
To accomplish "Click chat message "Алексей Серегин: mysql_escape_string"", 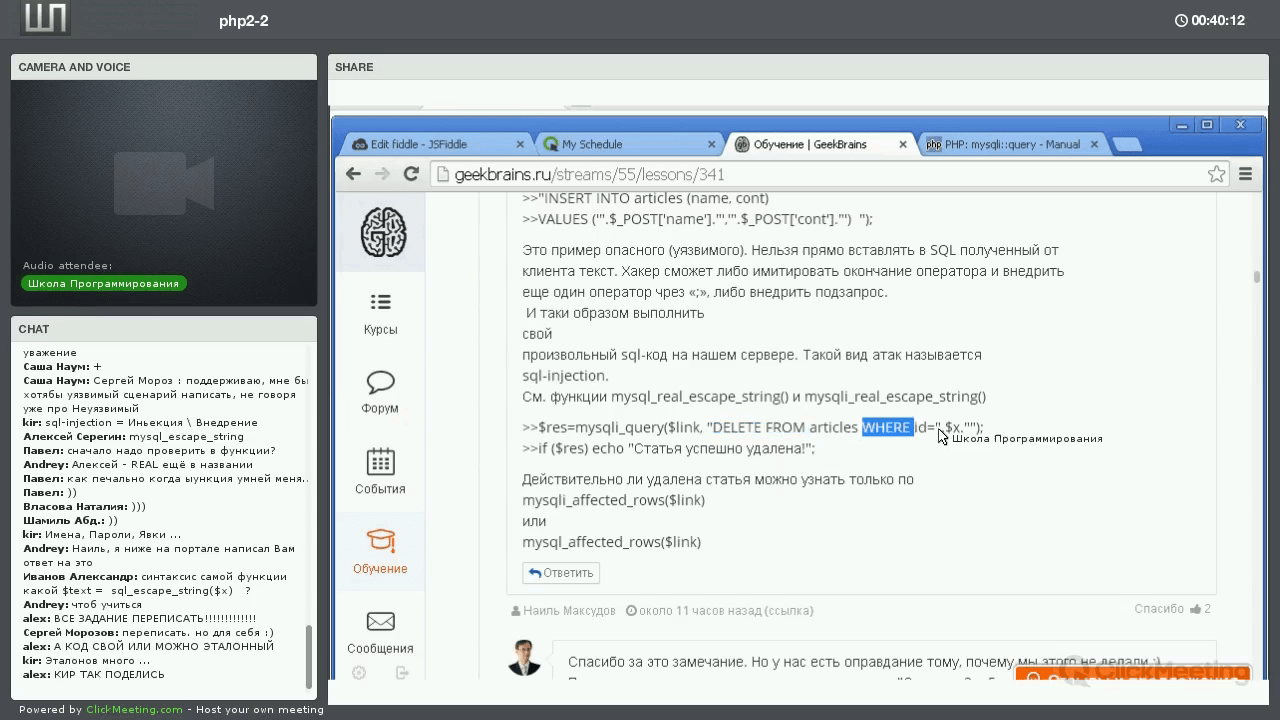I will click(x=133, y=437).
